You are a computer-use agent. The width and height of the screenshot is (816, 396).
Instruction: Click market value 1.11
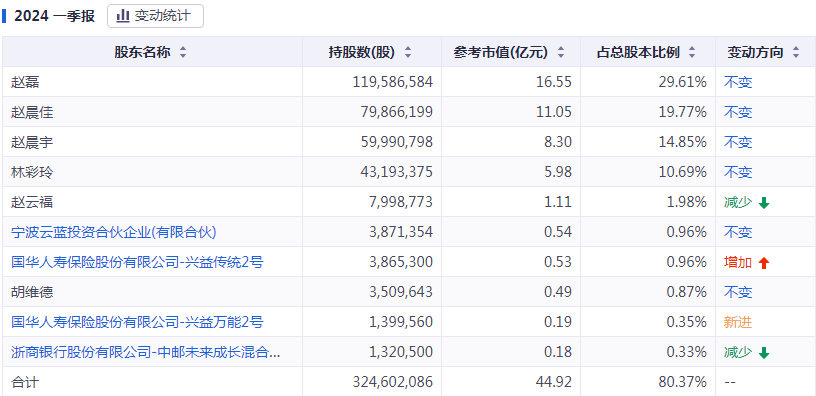click(558, 202)
